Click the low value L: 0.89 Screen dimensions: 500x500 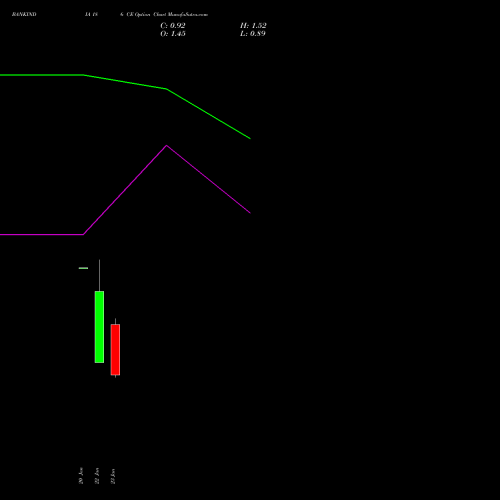[253, 34]
